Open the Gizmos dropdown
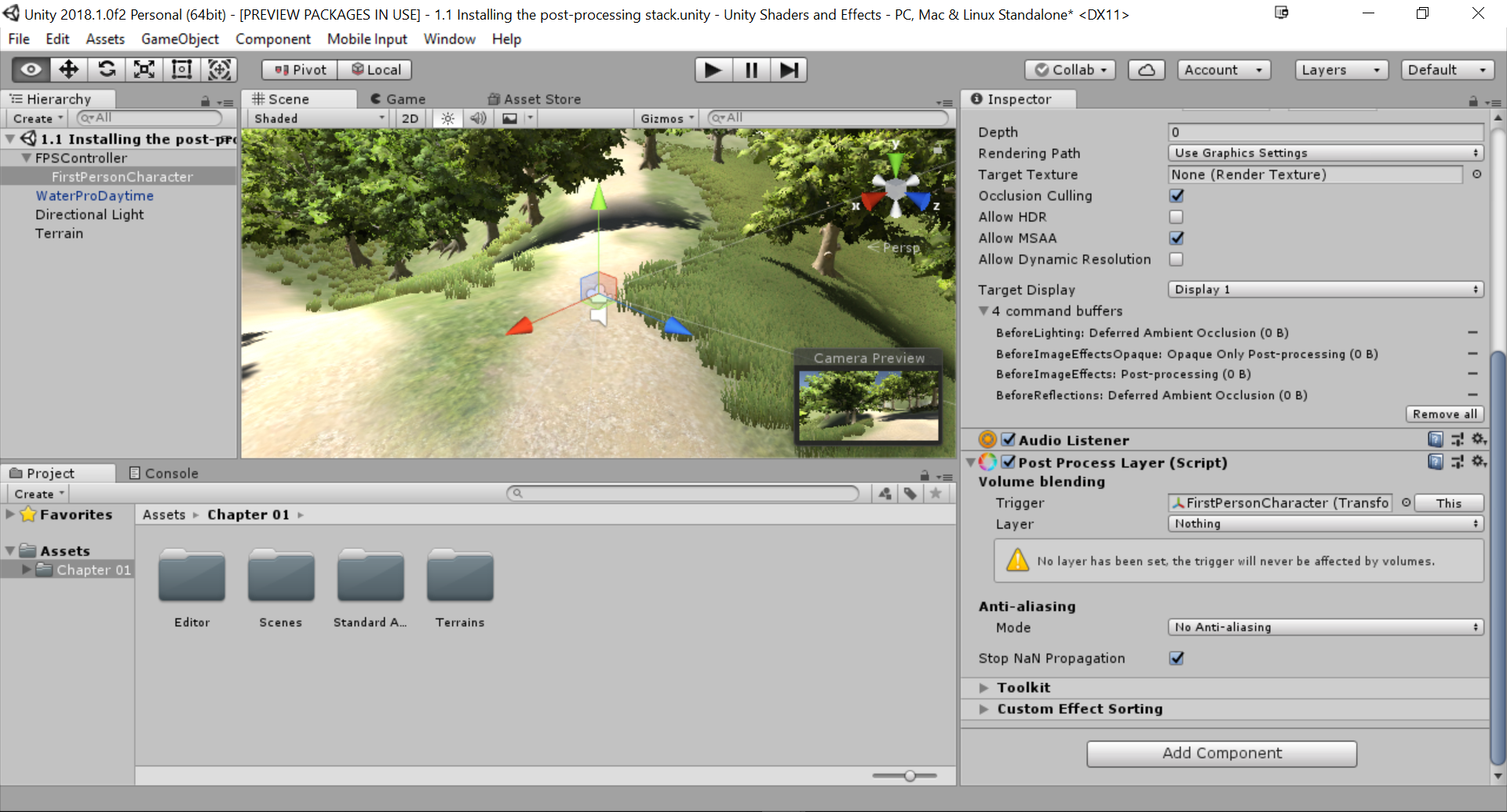 click(x=667, y=118)
